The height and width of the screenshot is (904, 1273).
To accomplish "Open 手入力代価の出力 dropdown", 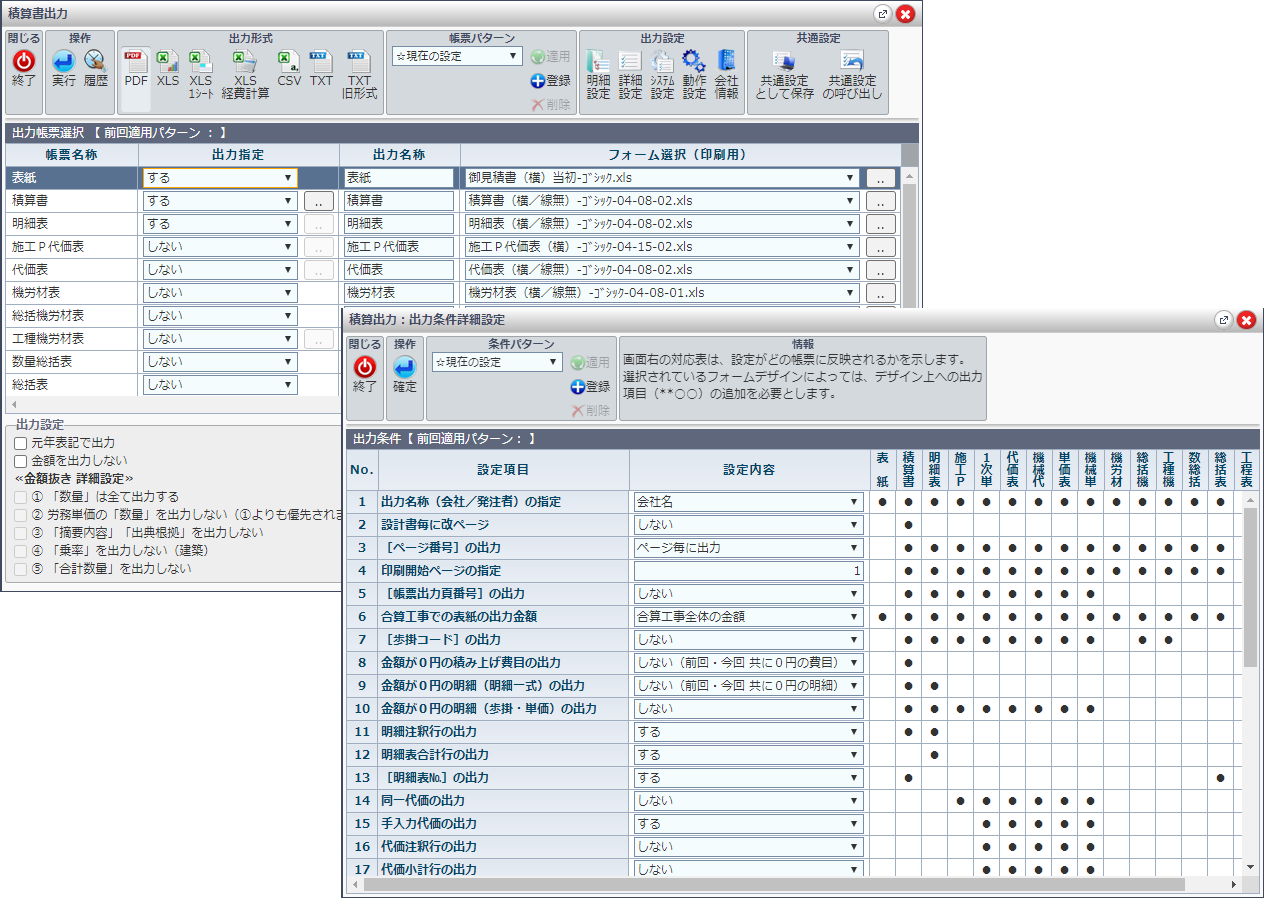I will [x=748, y=824].
